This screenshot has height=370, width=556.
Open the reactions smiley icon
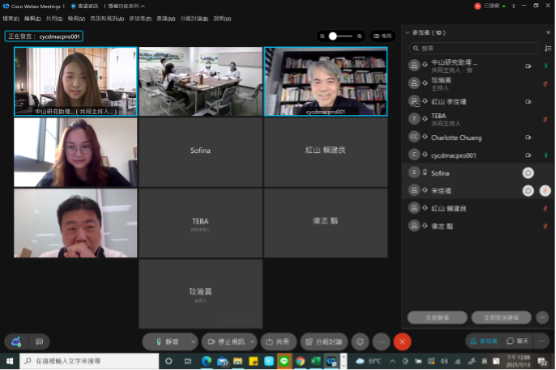coord(360,342)
